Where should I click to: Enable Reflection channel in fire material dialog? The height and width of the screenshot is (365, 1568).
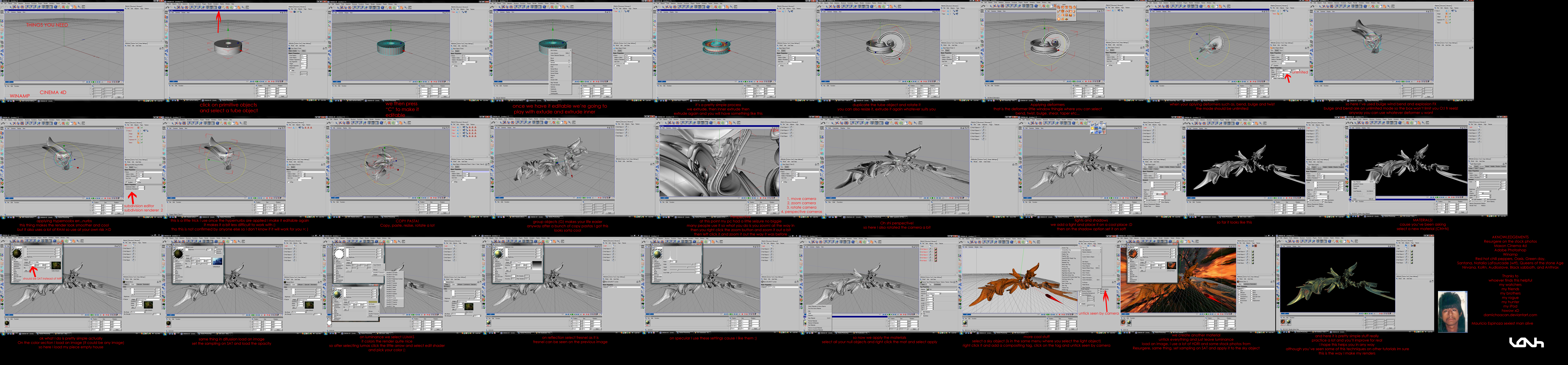pos(1129,266)
